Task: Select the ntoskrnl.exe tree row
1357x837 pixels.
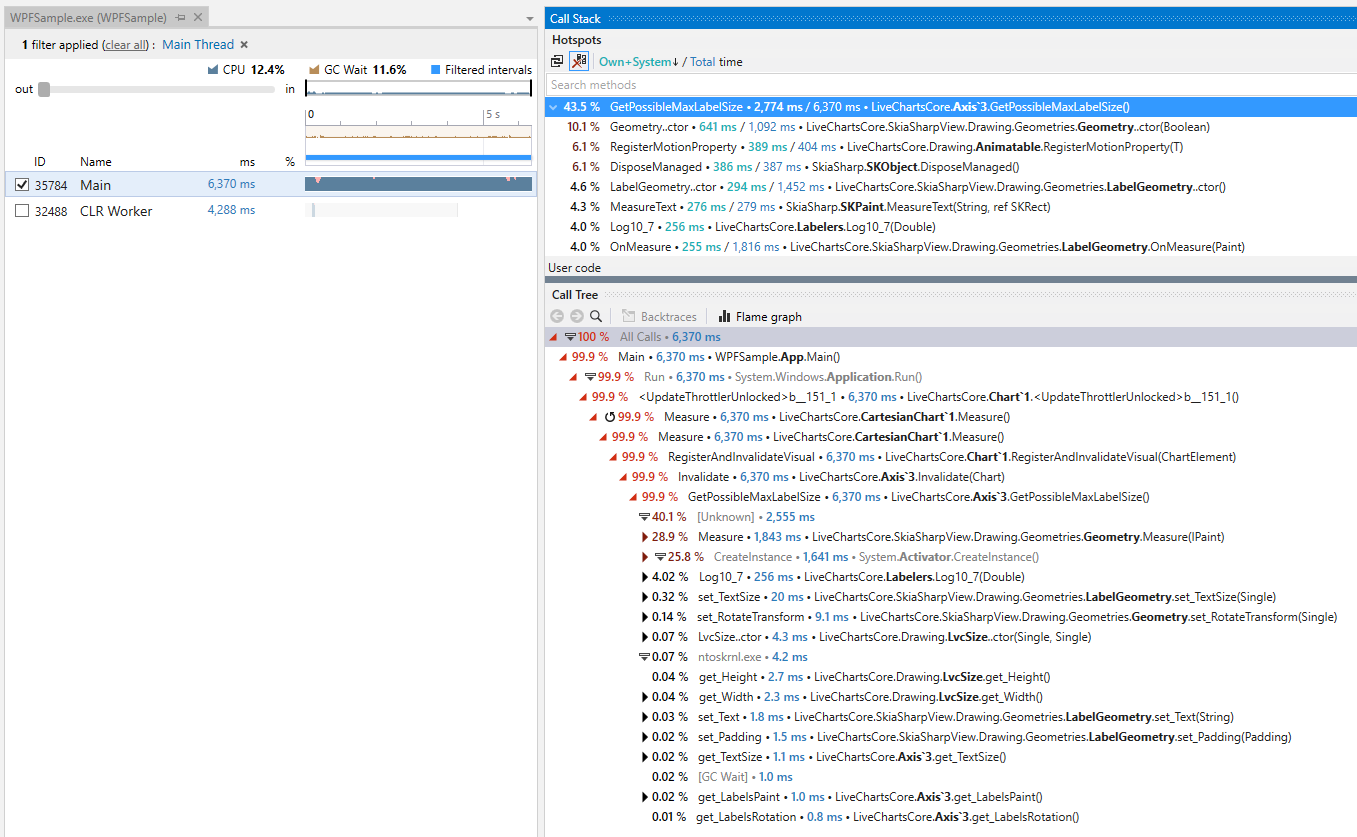Action: pyautogui.click(x=951, y=657)
